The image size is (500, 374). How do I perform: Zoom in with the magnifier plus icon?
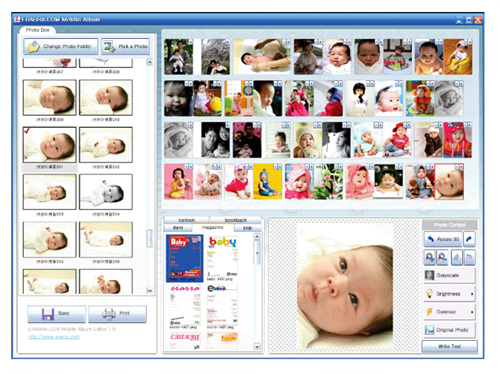(x=430, y=257)
